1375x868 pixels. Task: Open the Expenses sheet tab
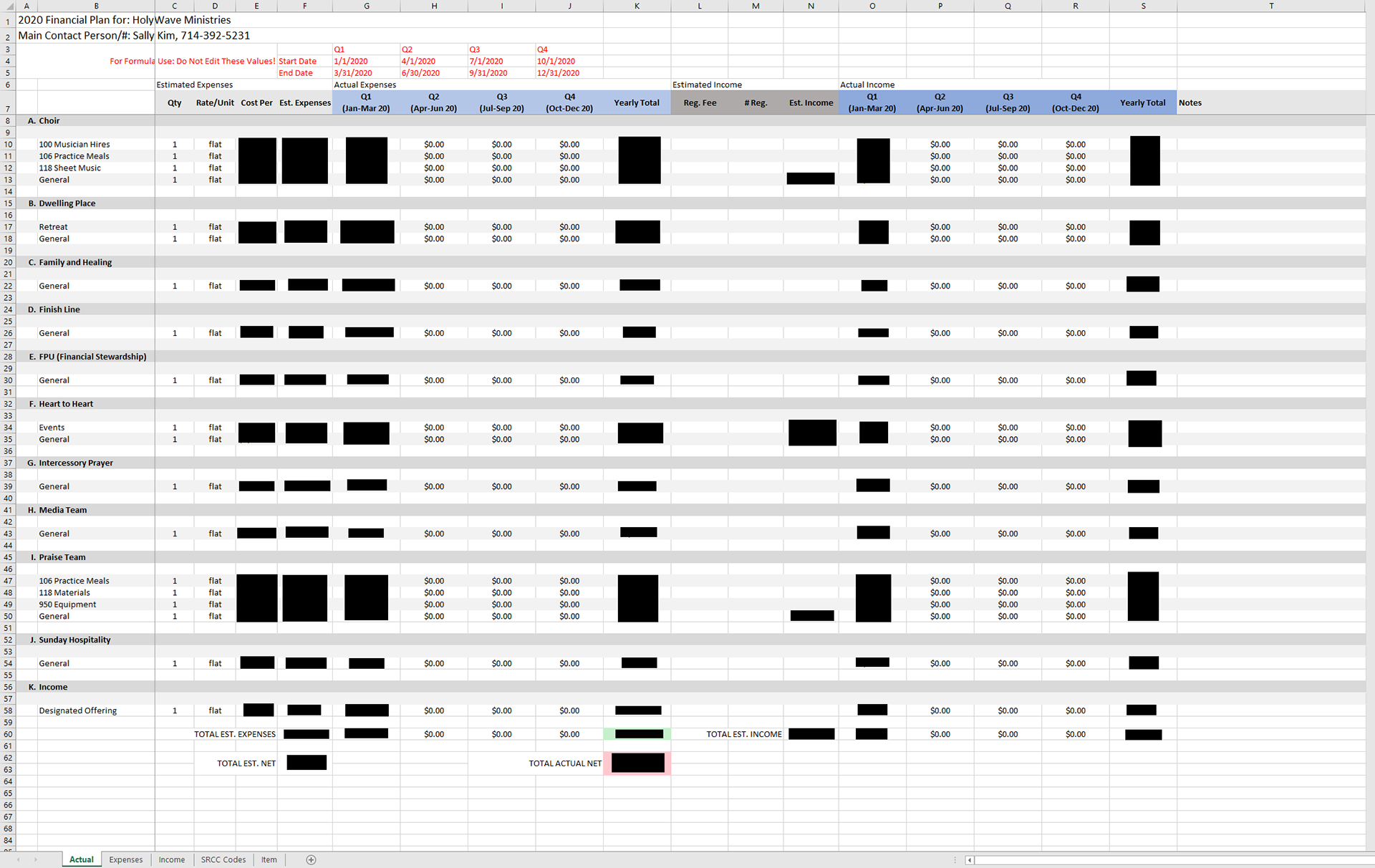126,859
